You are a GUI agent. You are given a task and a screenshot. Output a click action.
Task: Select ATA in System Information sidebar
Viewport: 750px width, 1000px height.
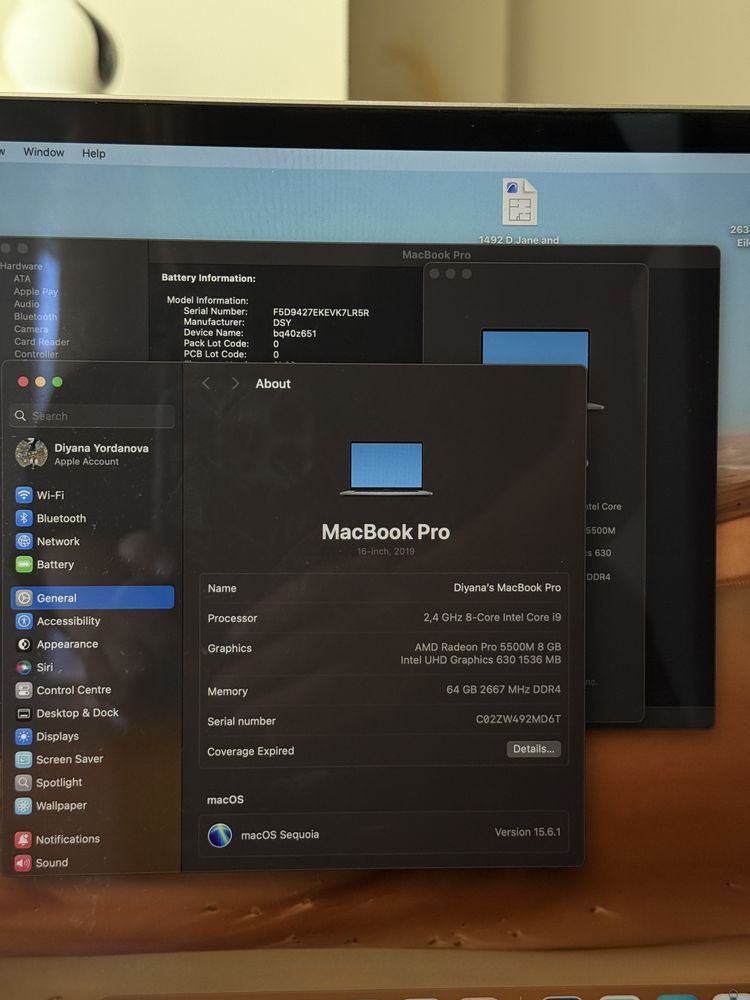(x=22, y=279)
